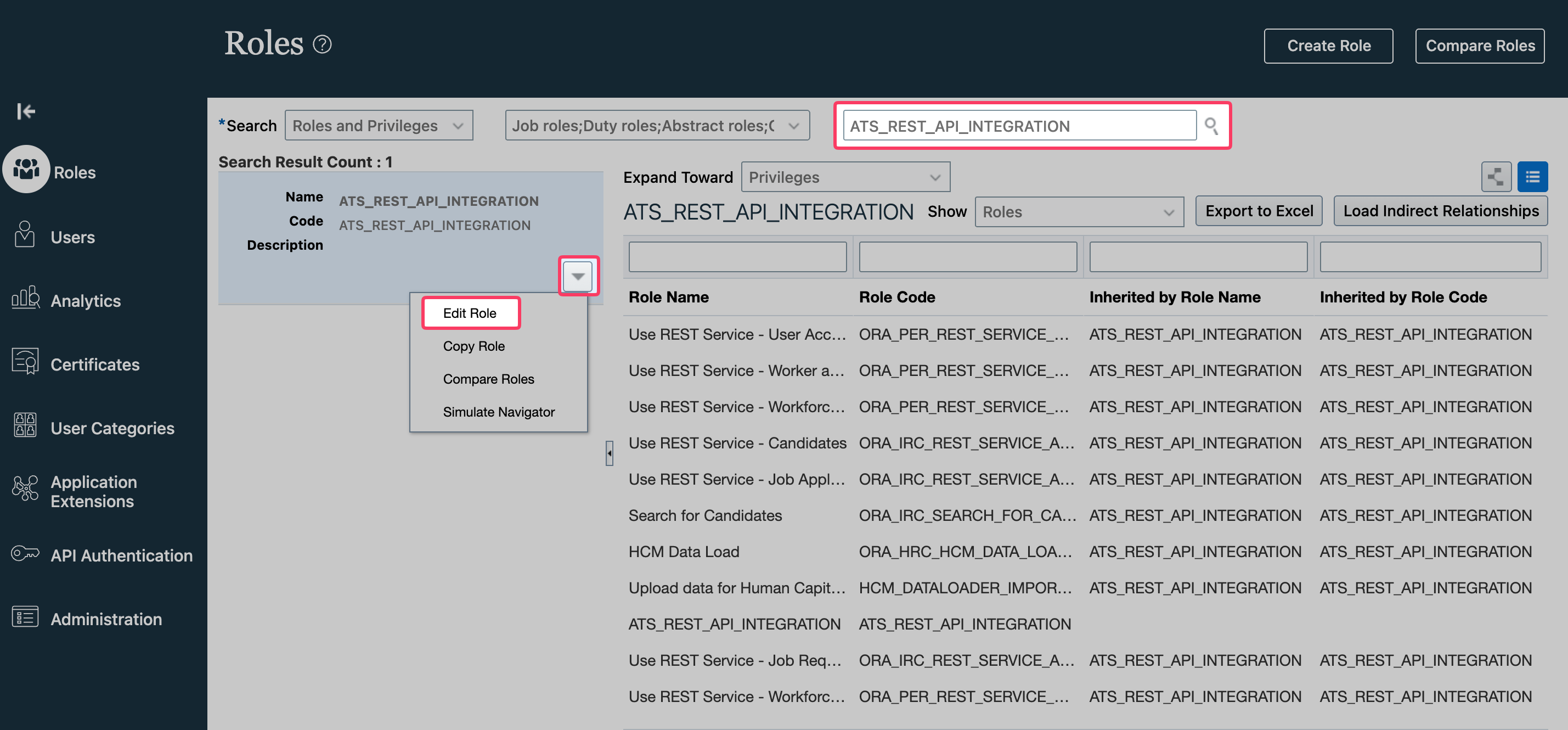This screenshot has width=1568, height=730.
Task: Select Use REST Service - Job Appl… row
Action: click(x=736, y=479)
